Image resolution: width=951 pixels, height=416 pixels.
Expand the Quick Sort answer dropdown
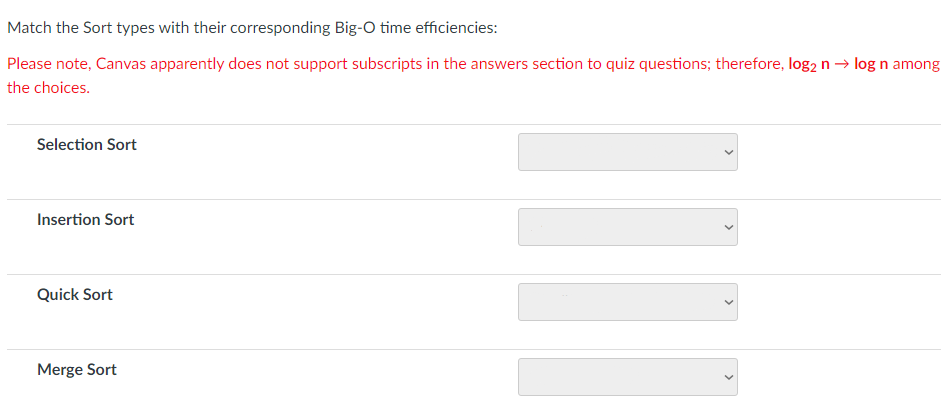(x=627, y=302)
